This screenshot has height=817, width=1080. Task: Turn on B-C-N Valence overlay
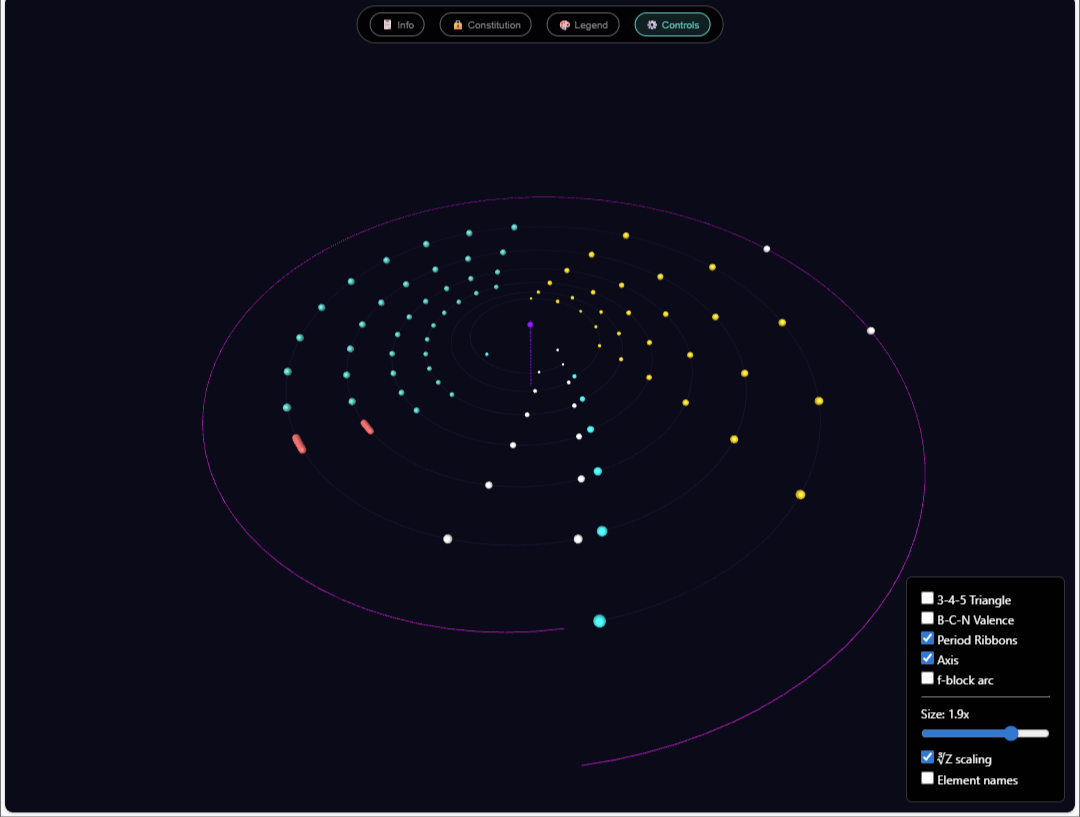pyautogui.click(x=927, y=619)
